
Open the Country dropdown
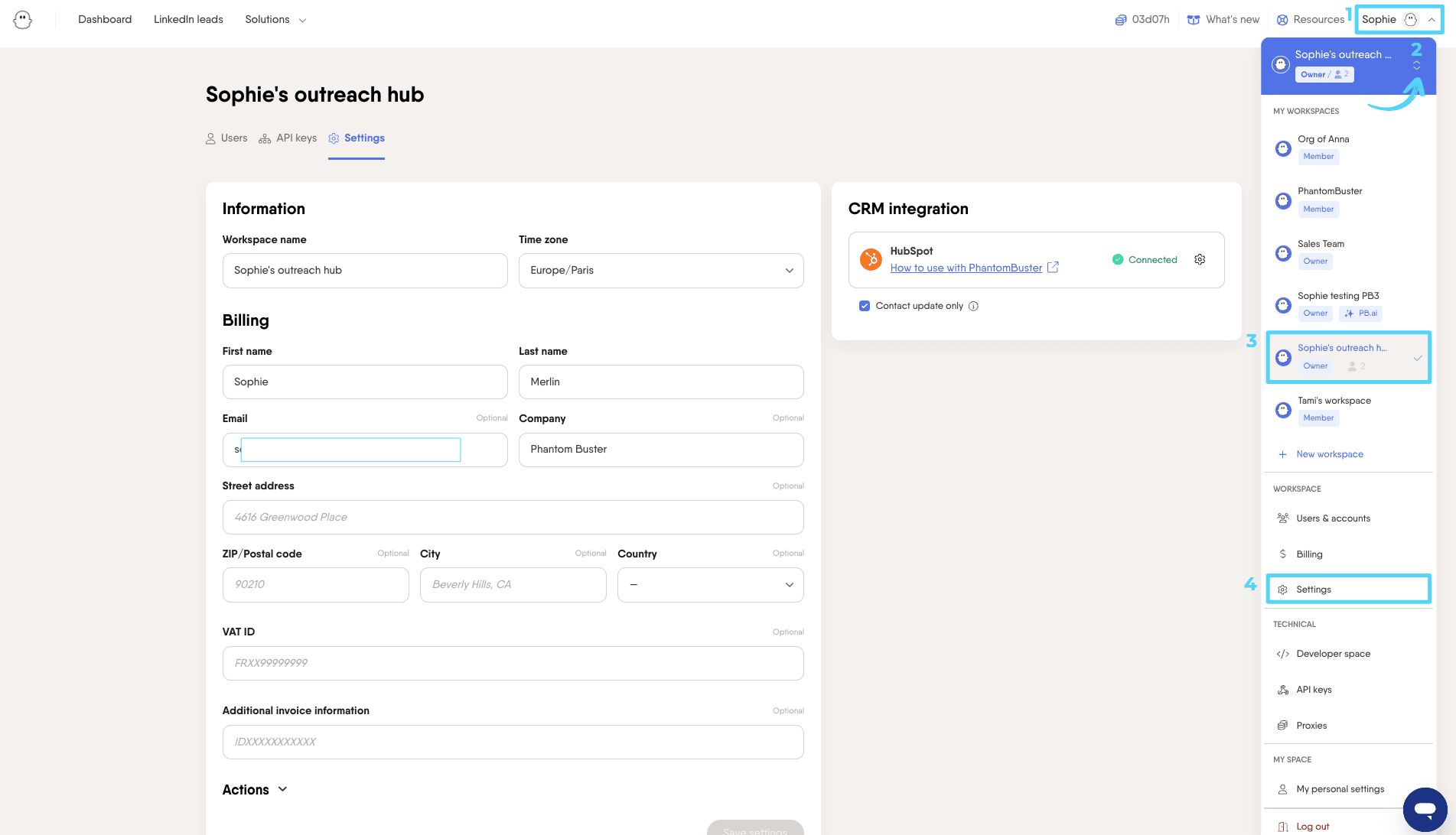click(711, 585)
